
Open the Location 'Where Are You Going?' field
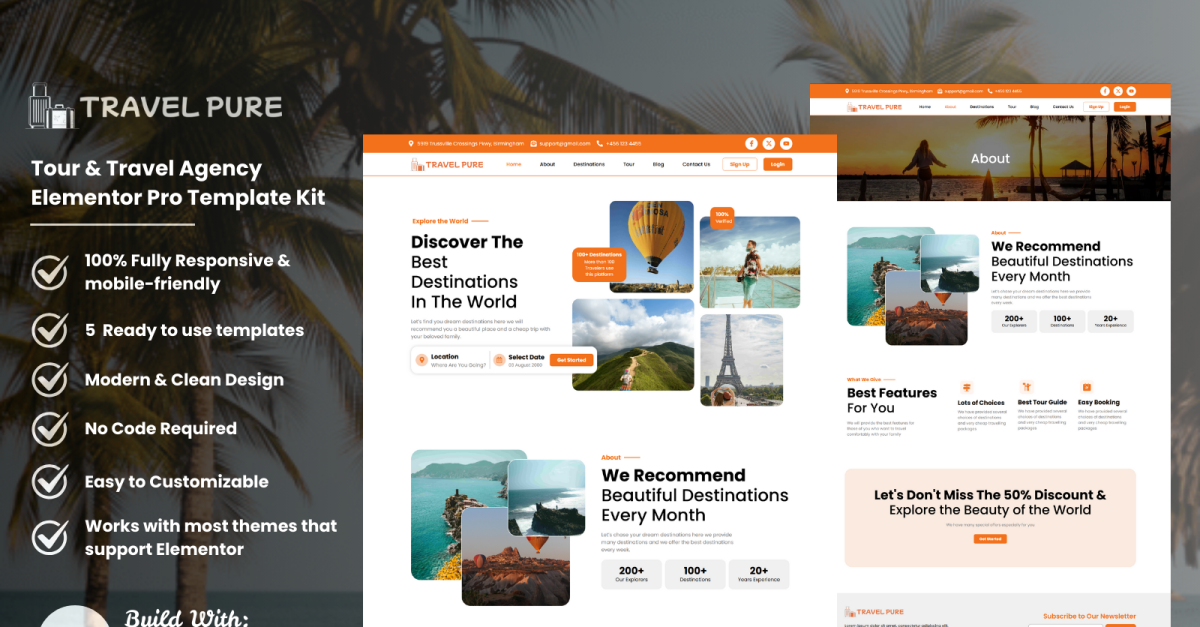(x=457, y=360)
